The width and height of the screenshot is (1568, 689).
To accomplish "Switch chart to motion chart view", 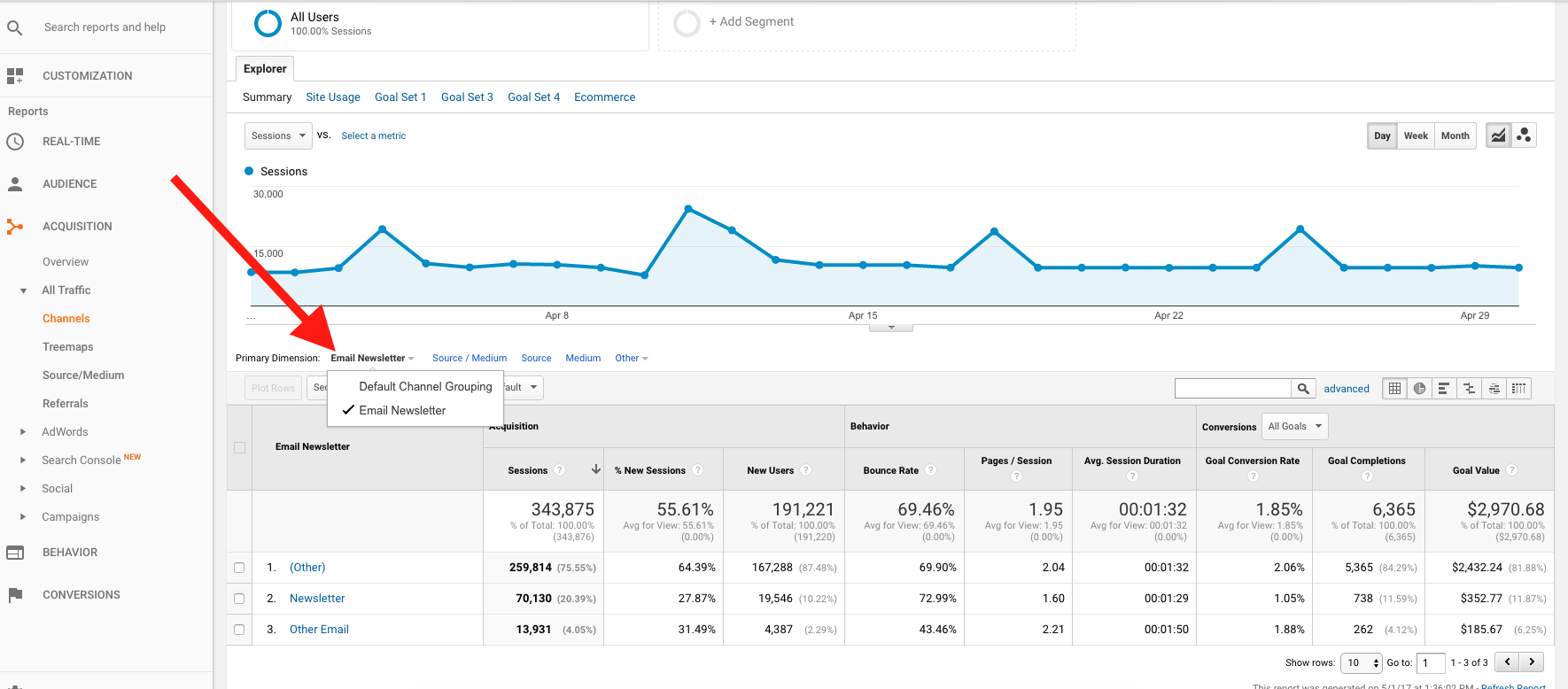I will point(1524,135).
